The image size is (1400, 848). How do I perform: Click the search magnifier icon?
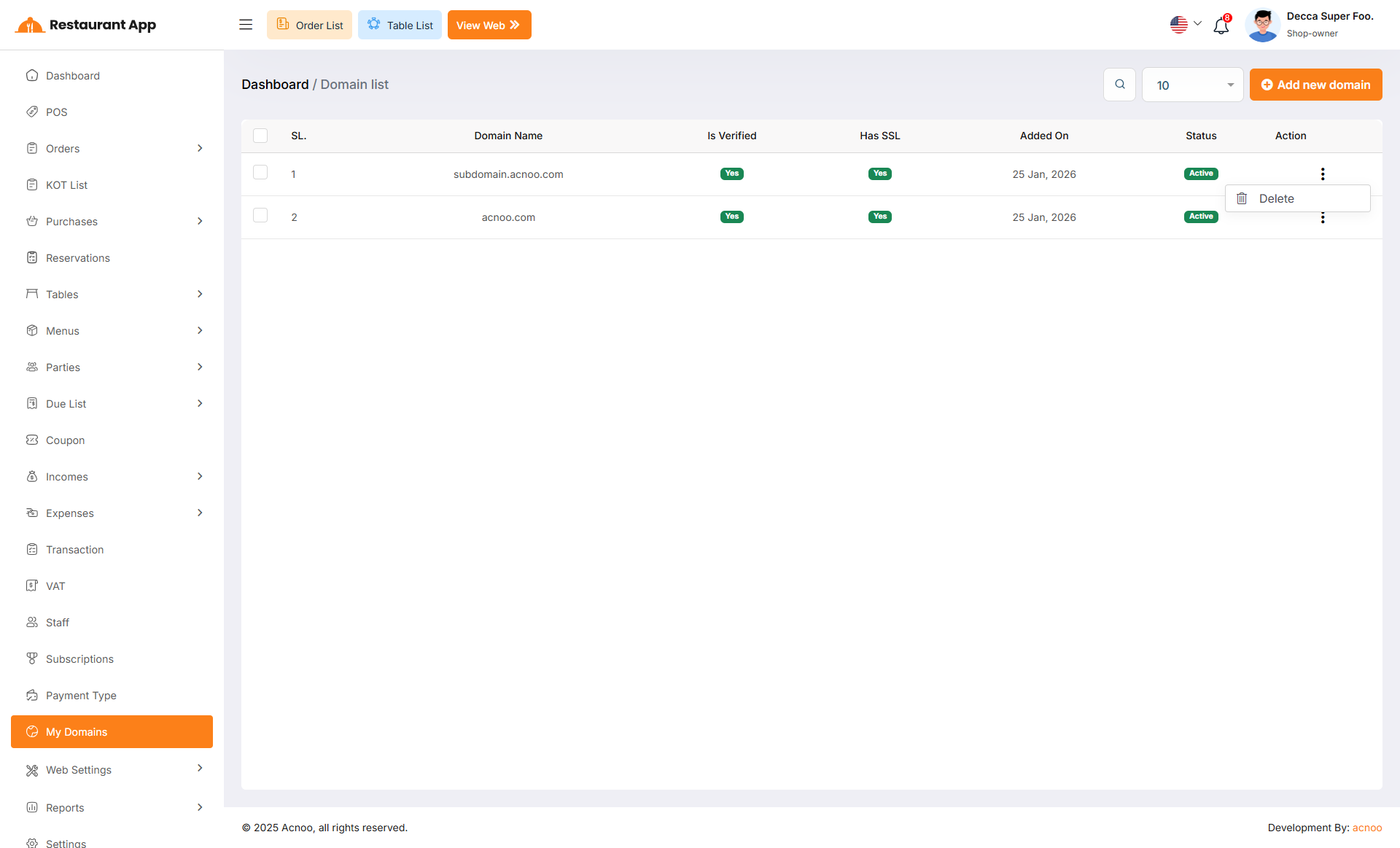pos(1119,85)
